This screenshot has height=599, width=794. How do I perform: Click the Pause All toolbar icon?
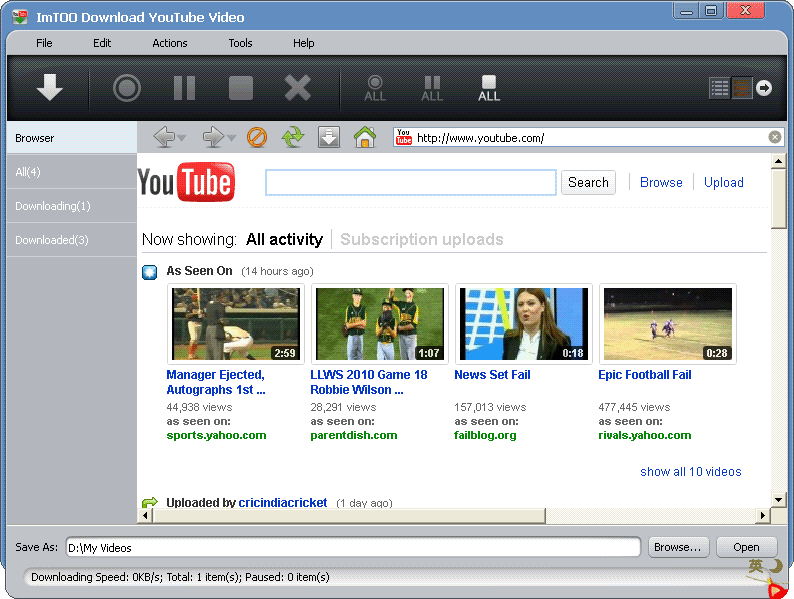pyautogui.click(x=432, y=88)
